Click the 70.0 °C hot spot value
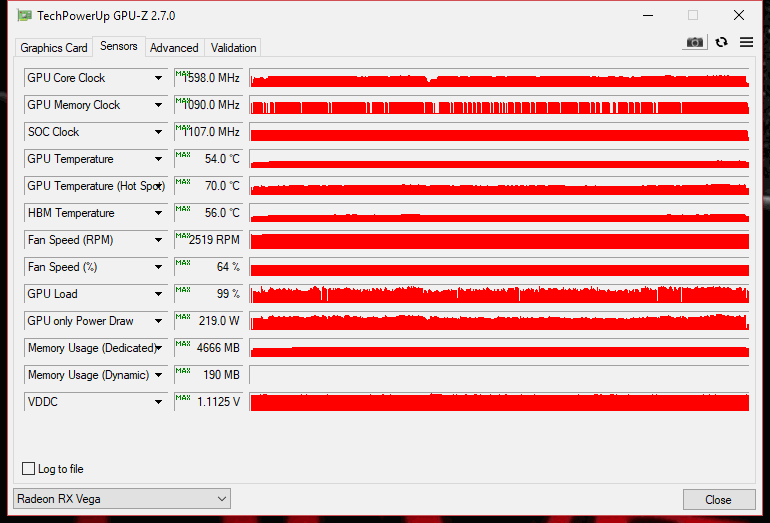Viewport: 770px width, 523px height. pyautogui.click(x=209, y=186)
